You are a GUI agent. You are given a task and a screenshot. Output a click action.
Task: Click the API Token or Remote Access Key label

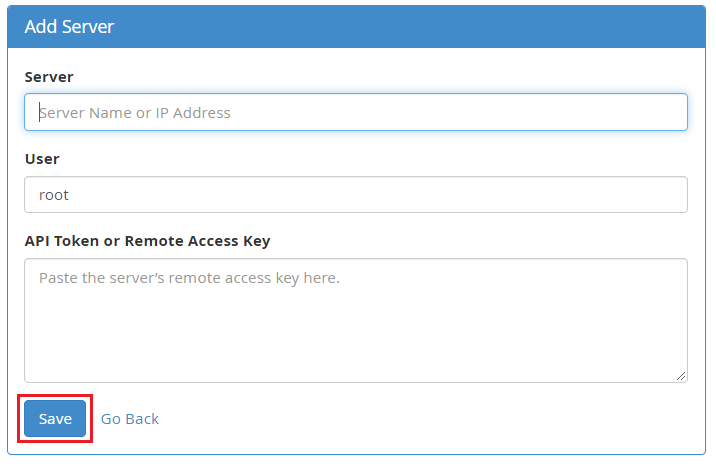pos(147,241)
